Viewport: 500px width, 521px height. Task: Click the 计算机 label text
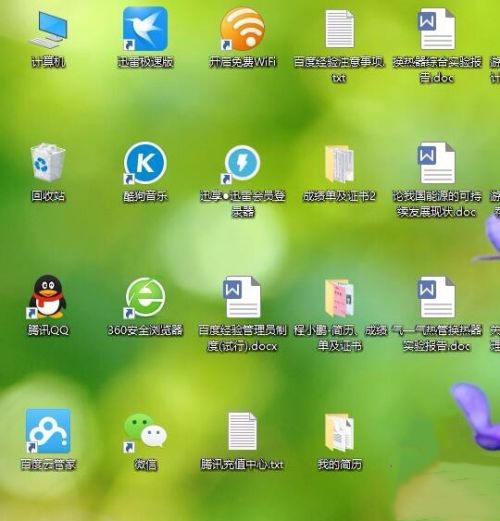point(48,62)
